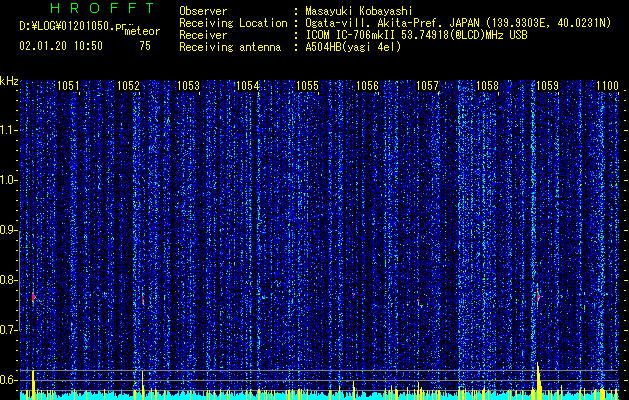The image size is (629, 400).
Task: Click the A504HB(yagi 4el) antenna text
Action: pyautogui.click(x=353, y=47)
